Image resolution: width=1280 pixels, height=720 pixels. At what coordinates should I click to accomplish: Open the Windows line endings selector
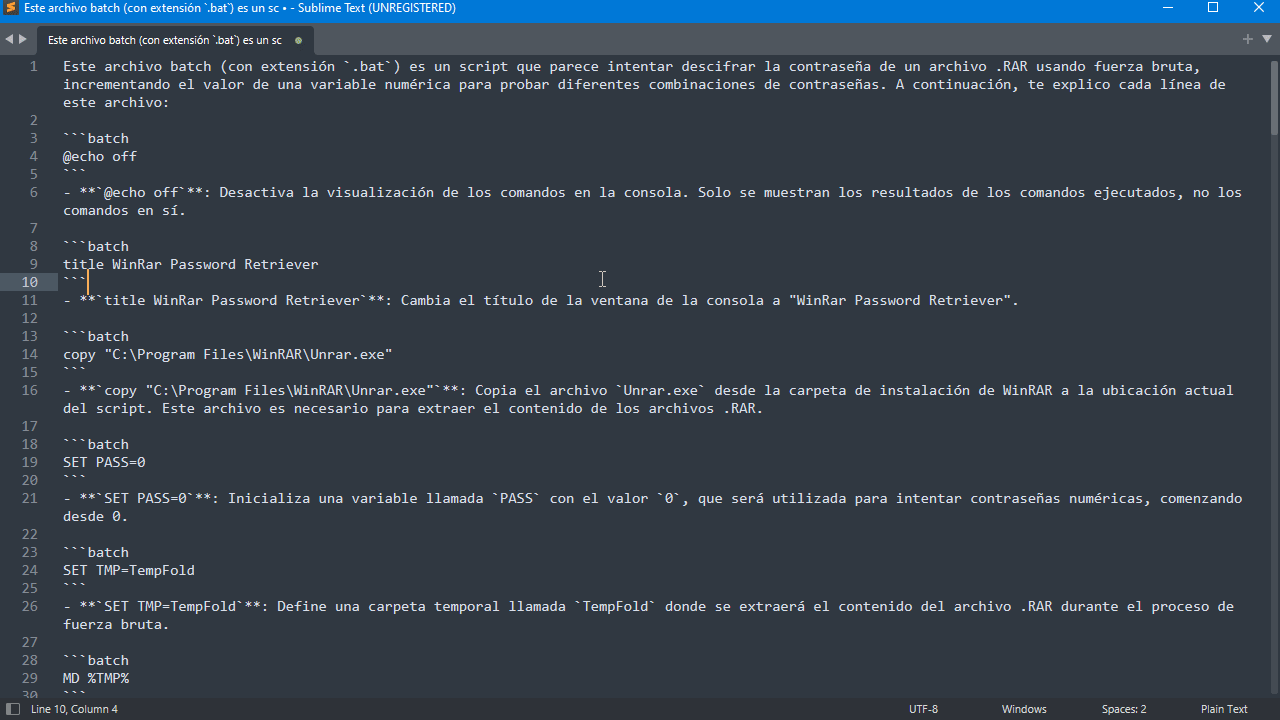pos(1024,709)
